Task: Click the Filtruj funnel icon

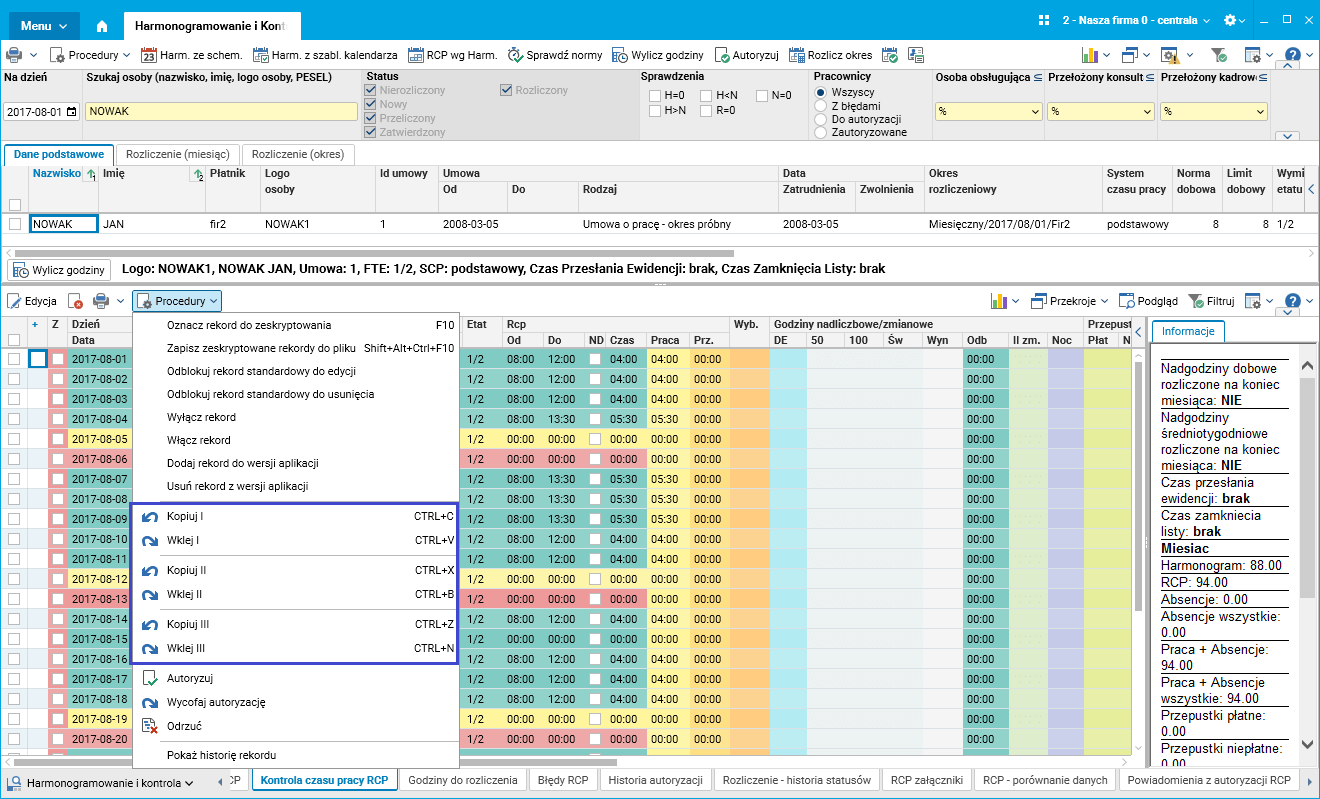Action: click(x=1196, y=301)
